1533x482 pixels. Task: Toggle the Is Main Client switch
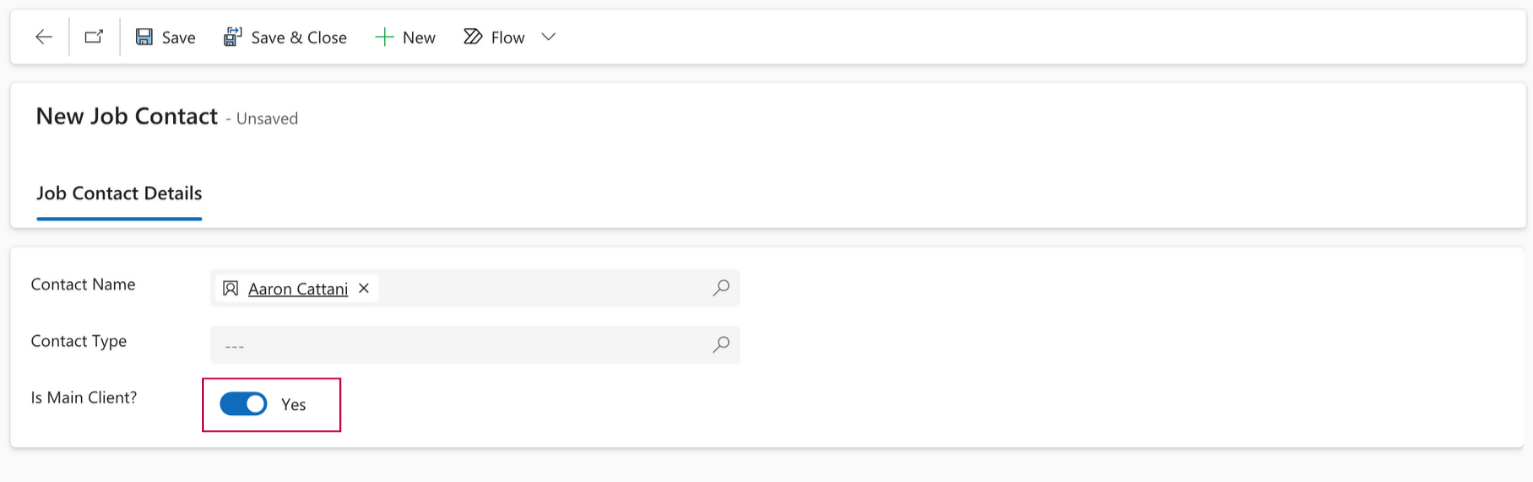click(x=243, y=404)
